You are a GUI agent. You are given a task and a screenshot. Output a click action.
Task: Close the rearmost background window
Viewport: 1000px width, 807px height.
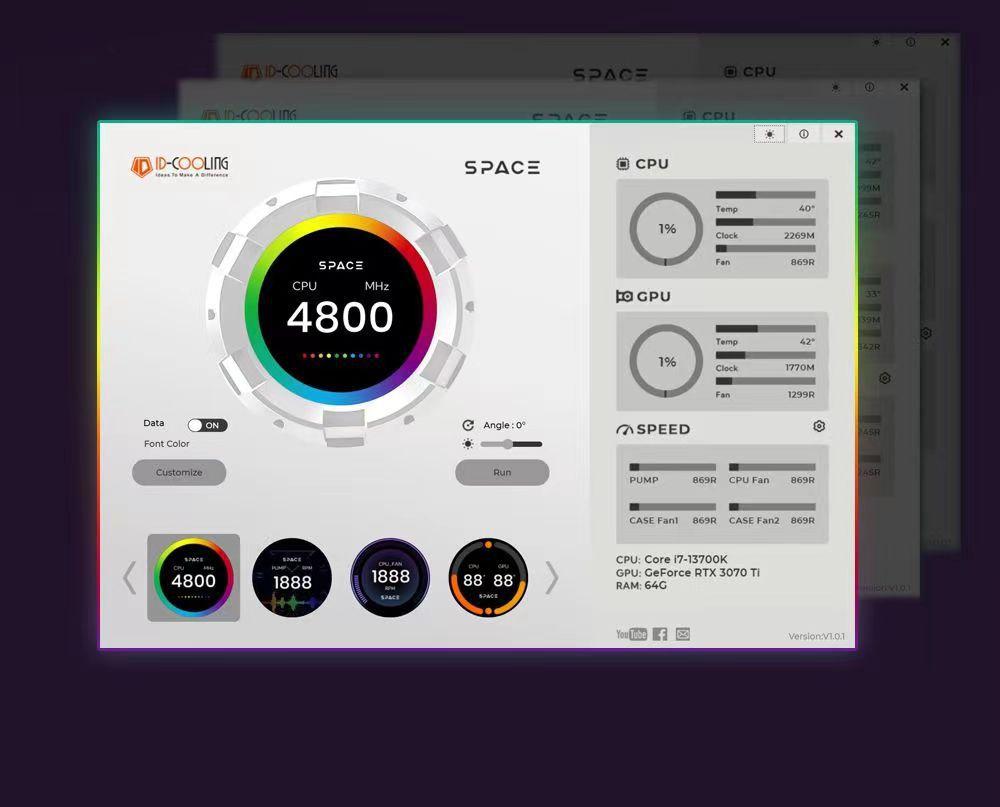[x=945, y=42]
